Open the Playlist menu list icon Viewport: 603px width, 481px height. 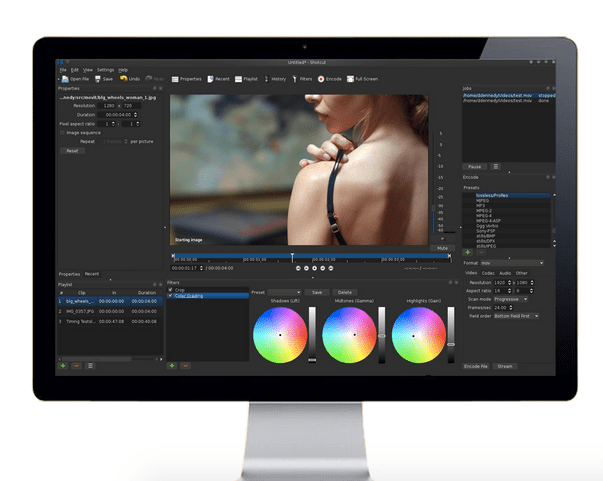pos(90,366)
